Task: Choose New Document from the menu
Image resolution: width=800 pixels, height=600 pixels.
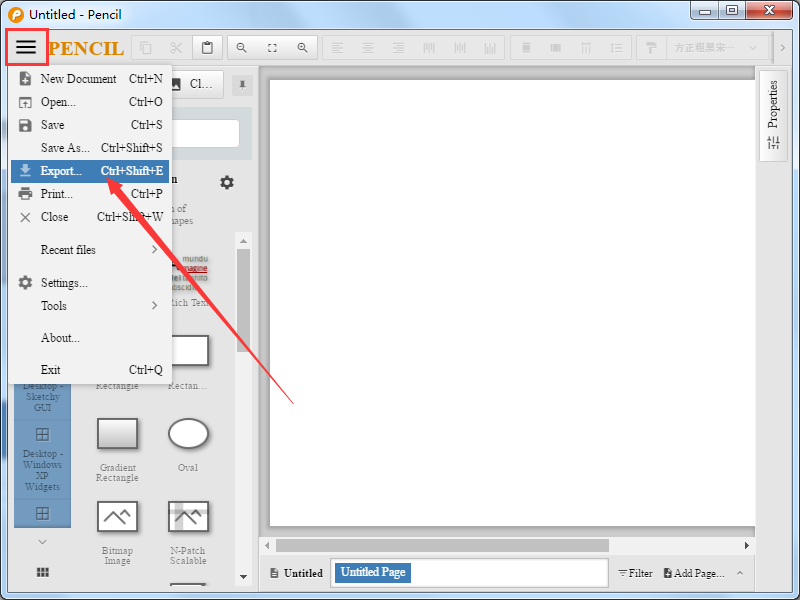Action: 90,79
